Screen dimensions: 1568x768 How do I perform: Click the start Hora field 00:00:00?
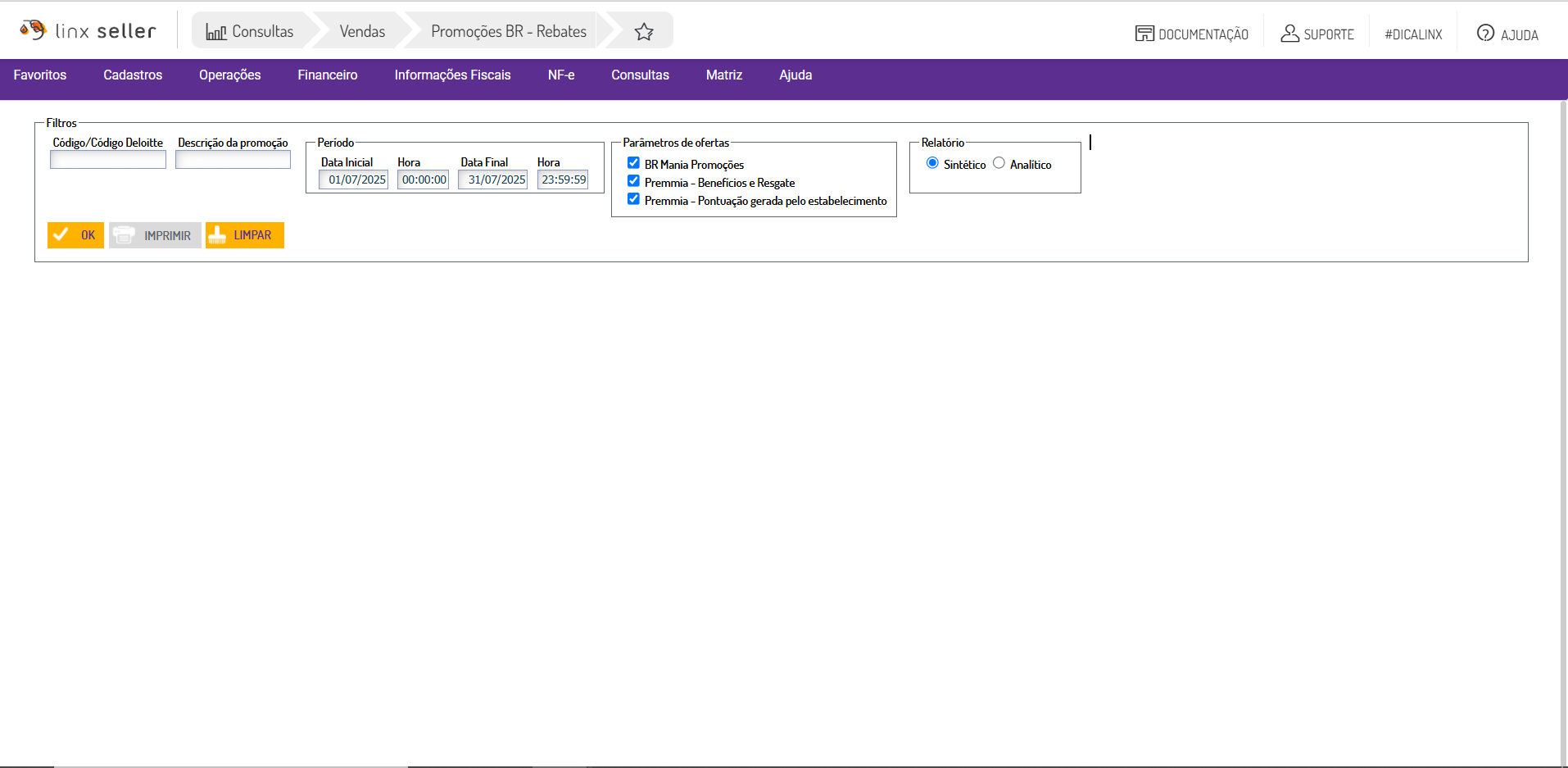click(x=423, y=180)
